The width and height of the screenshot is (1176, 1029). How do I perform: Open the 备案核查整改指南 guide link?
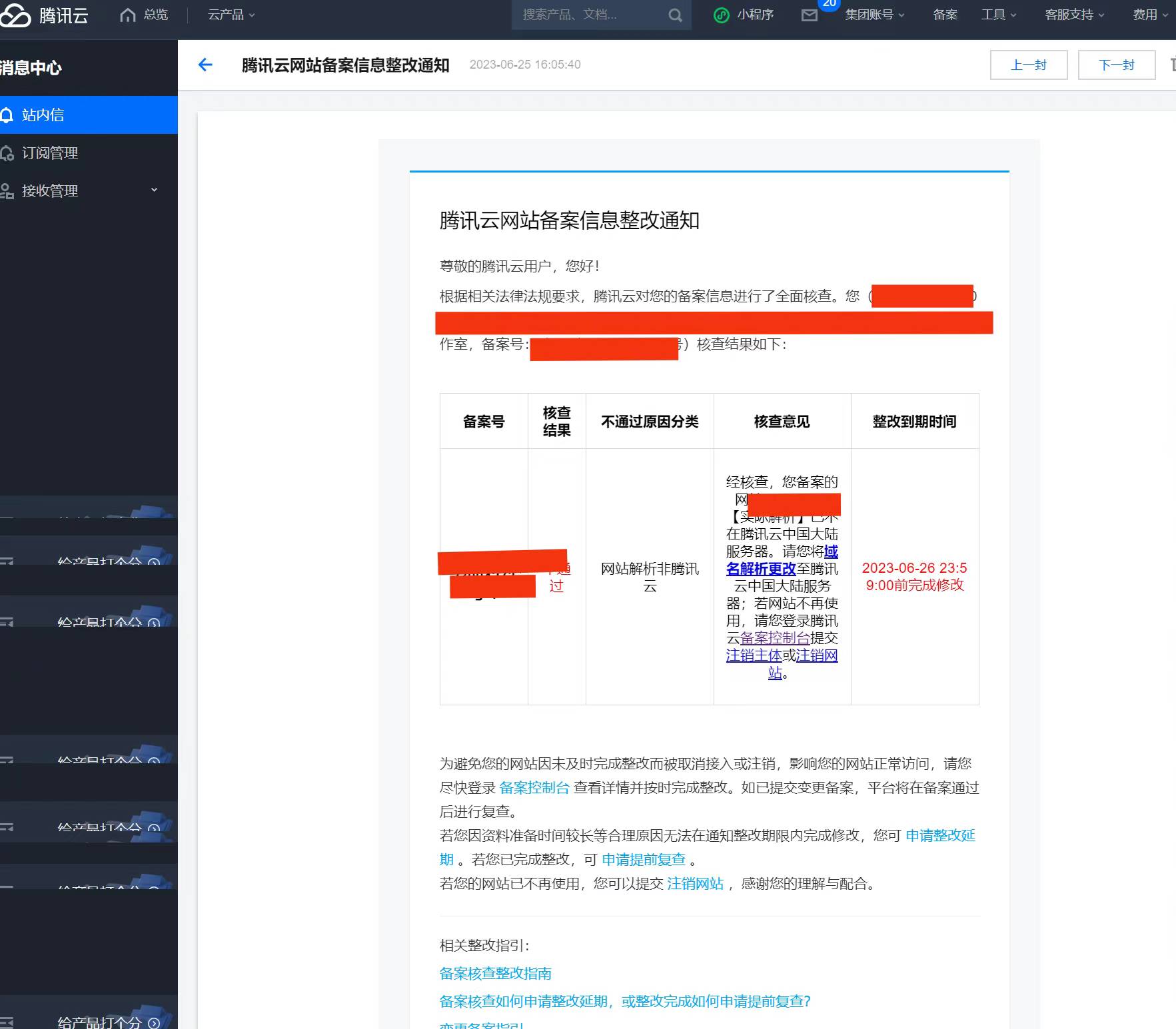tap(496, 973)
